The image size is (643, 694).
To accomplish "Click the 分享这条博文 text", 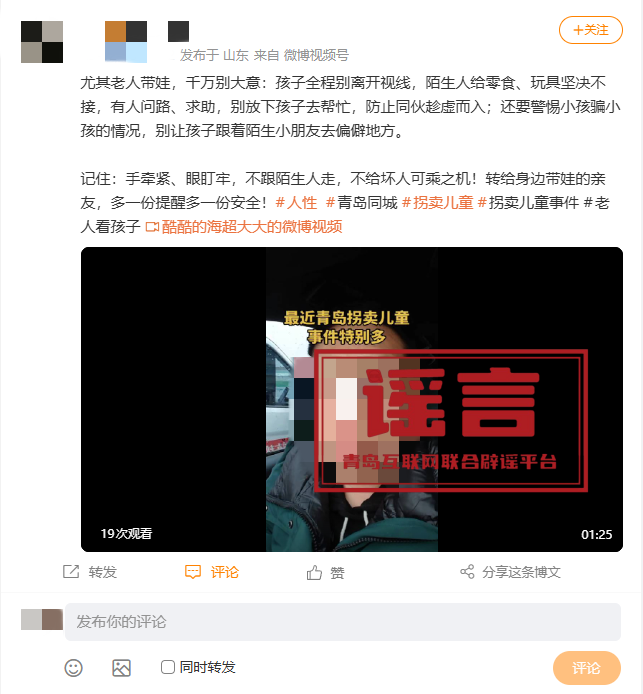I will click(x=521, y=572).
